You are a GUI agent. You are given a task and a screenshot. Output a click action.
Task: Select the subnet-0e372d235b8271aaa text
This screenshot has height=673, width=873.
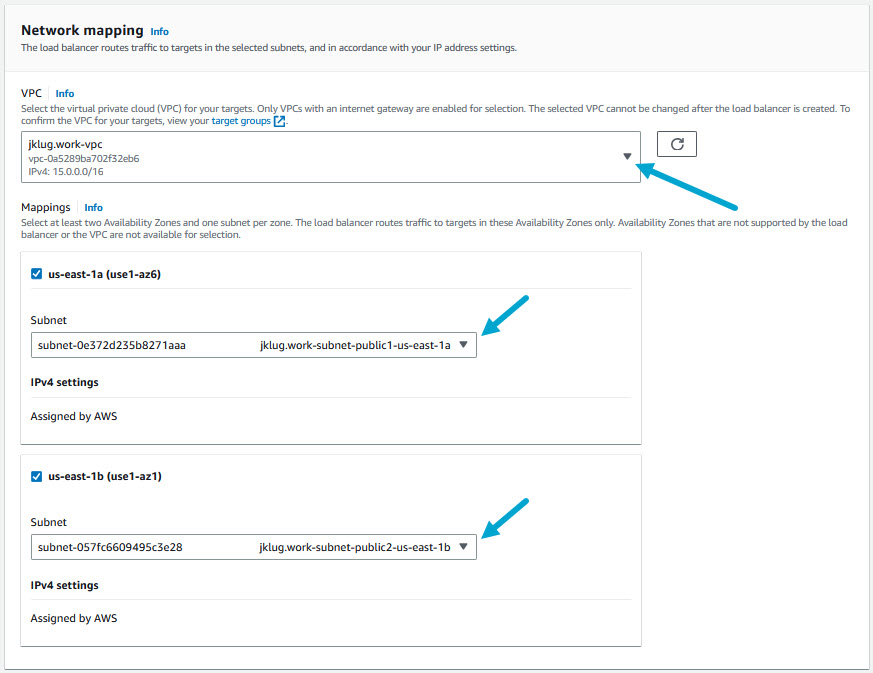pyautogui.click(x=112, y=345)
